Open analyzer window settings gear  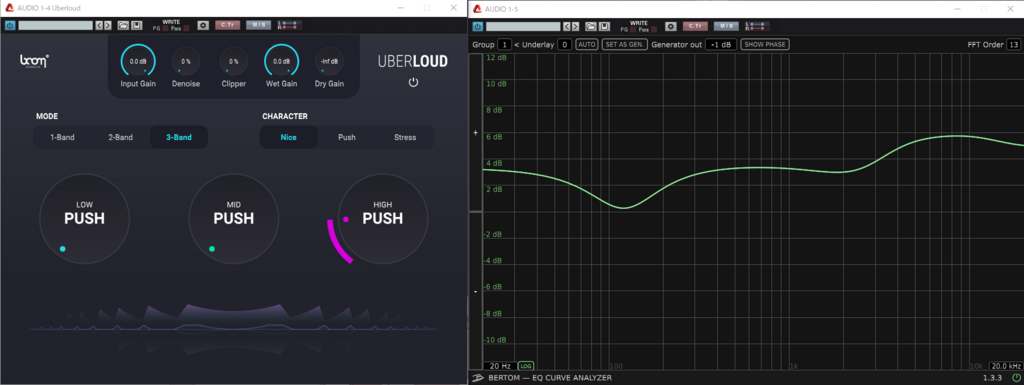pyautogui.click(x=671, y=27)
